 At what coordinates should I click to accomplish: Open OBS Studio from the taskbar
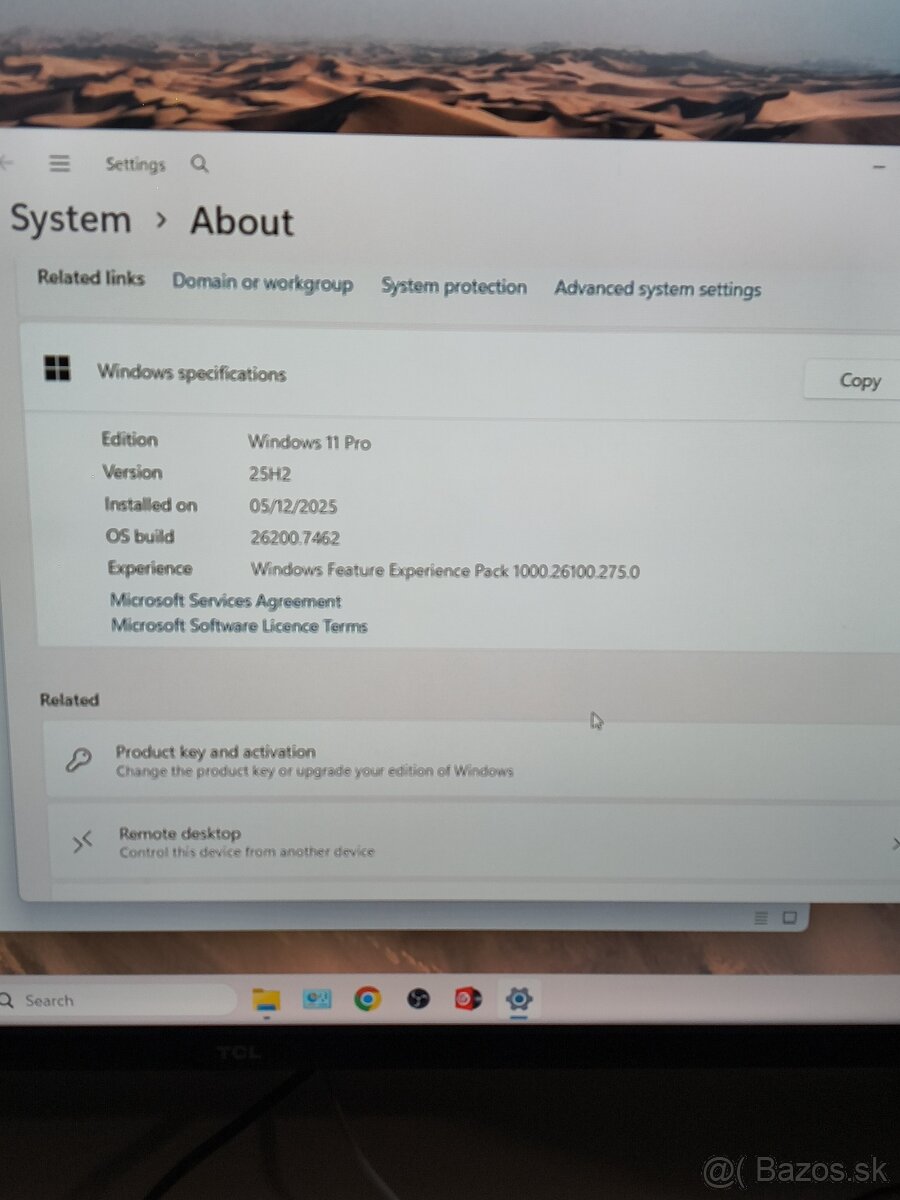click(x=418, y=998)
